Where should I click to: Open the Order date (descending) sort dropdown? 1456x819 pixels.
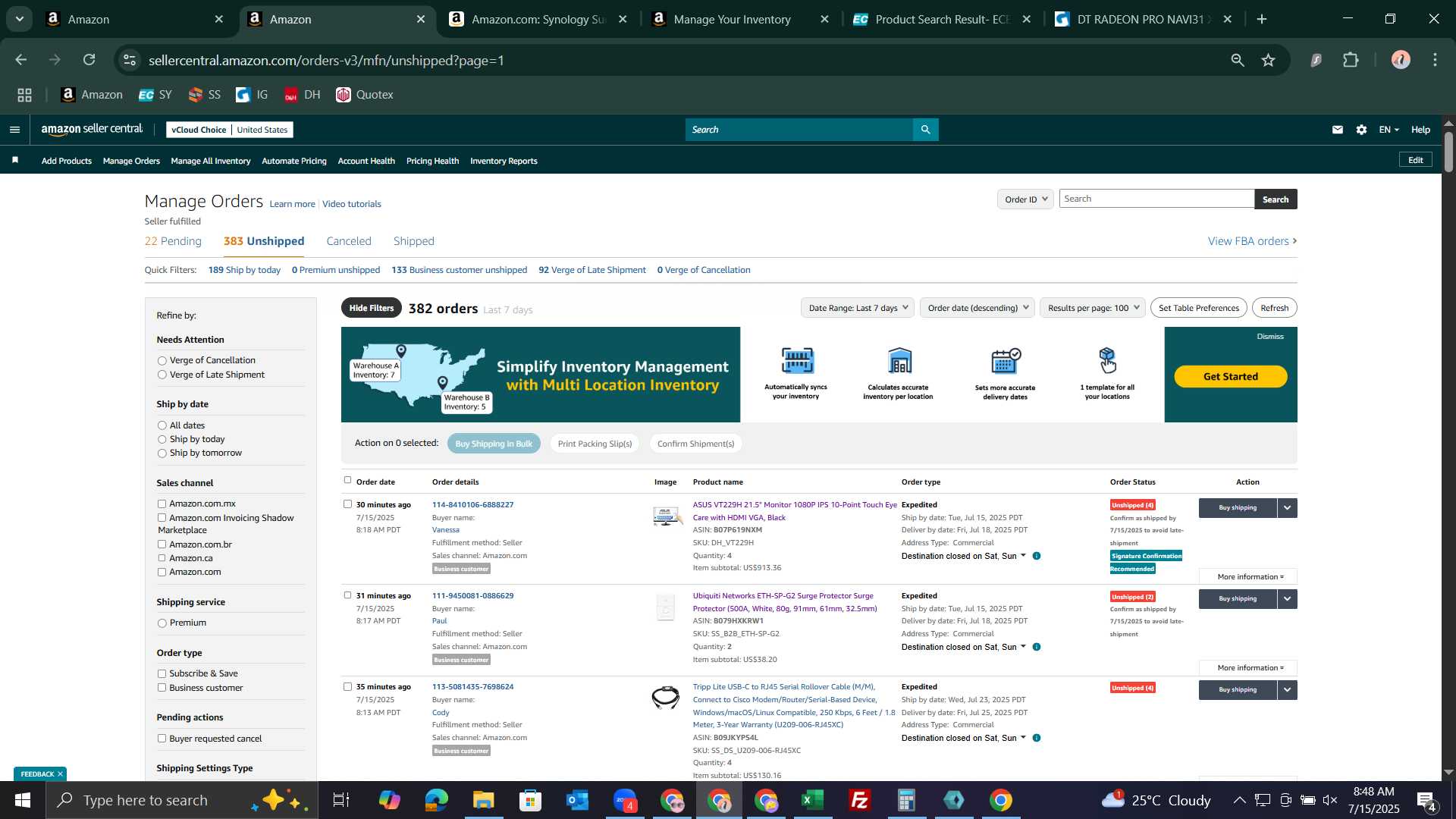coord(977,308)
